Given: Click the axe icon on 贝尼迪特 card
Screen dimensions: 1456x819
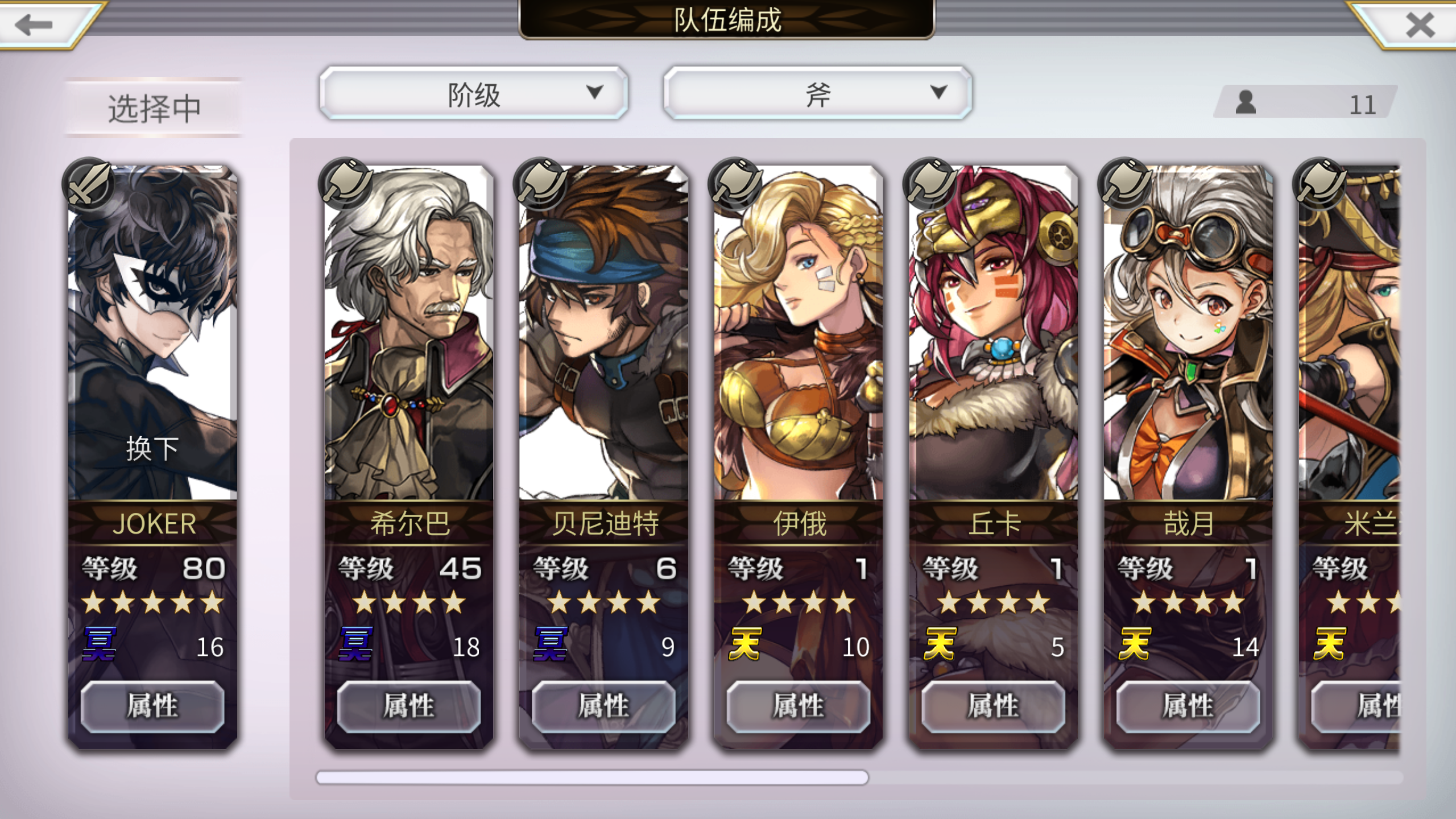Looking at the screenshot, I should click(540, 183).
